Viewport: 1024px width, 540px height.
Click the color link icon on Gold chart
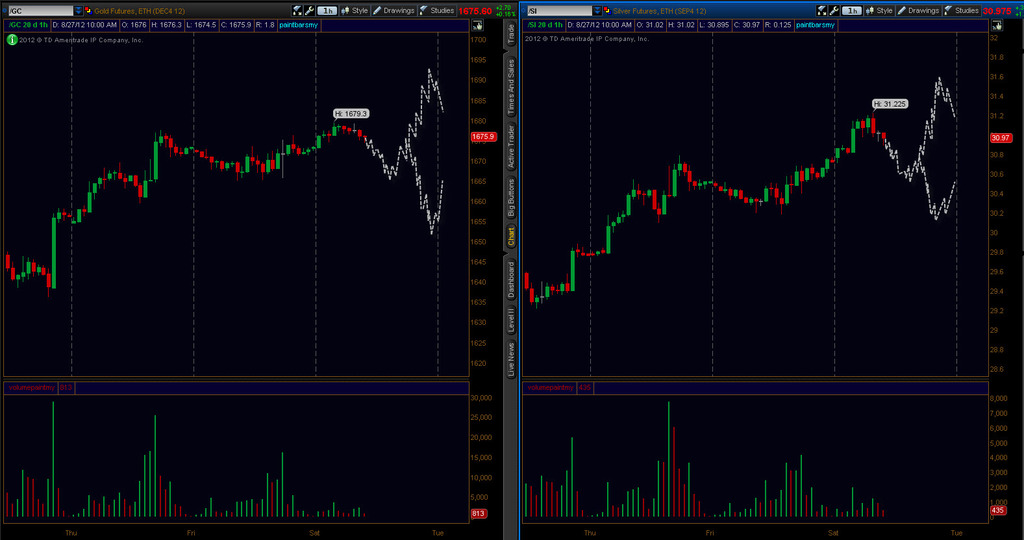pyautogui.click(x=88, y=10)
